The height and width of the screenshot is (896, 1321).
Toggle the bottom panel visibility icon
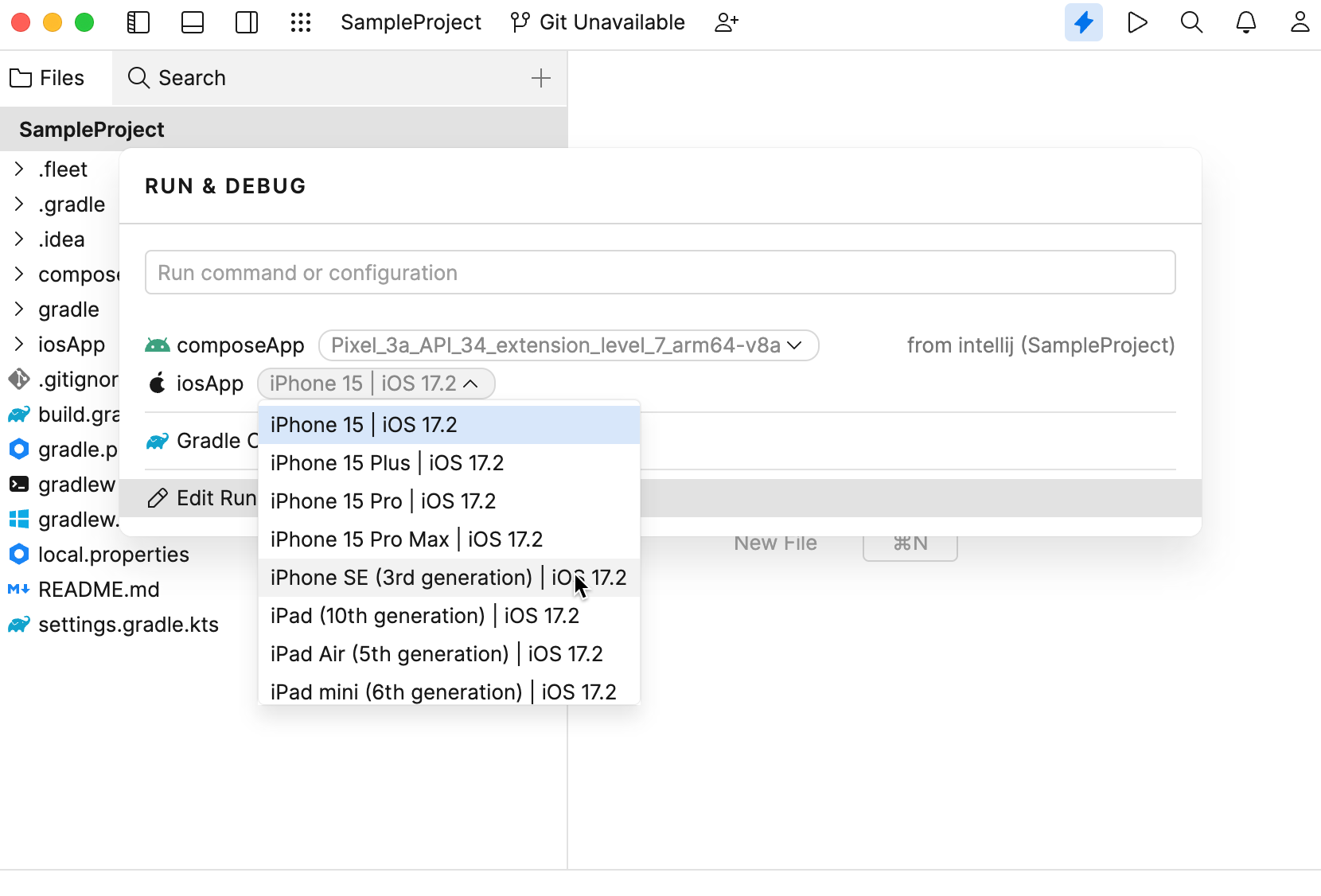click(193, 22)
